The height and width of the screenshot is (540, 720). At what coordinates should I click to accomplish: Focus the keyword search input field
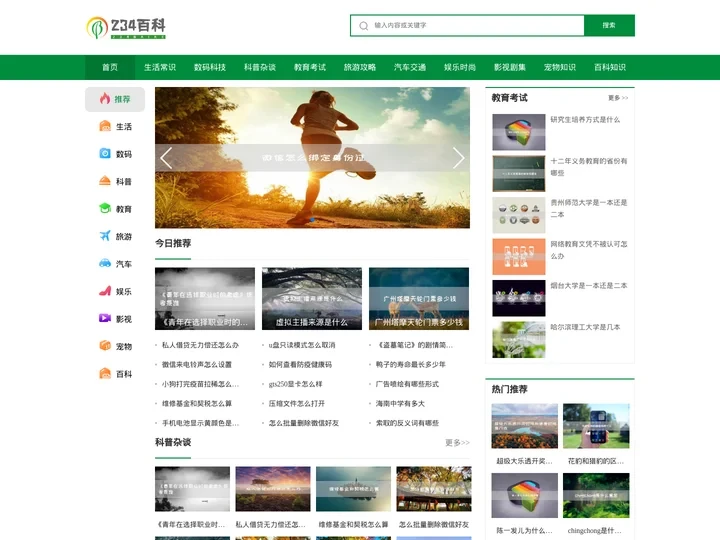tap(467, 25)
